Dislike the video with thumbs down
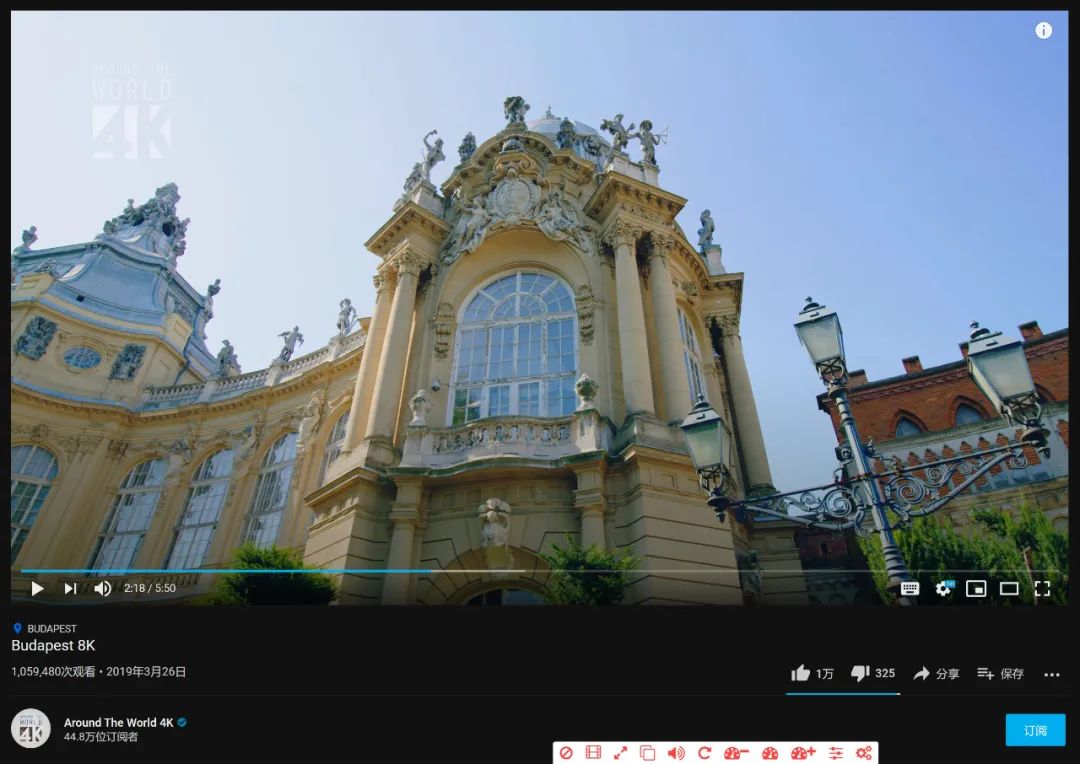The width and height of the screenshot is (1080, 764). pyautogui.click(x=872, y=673)
